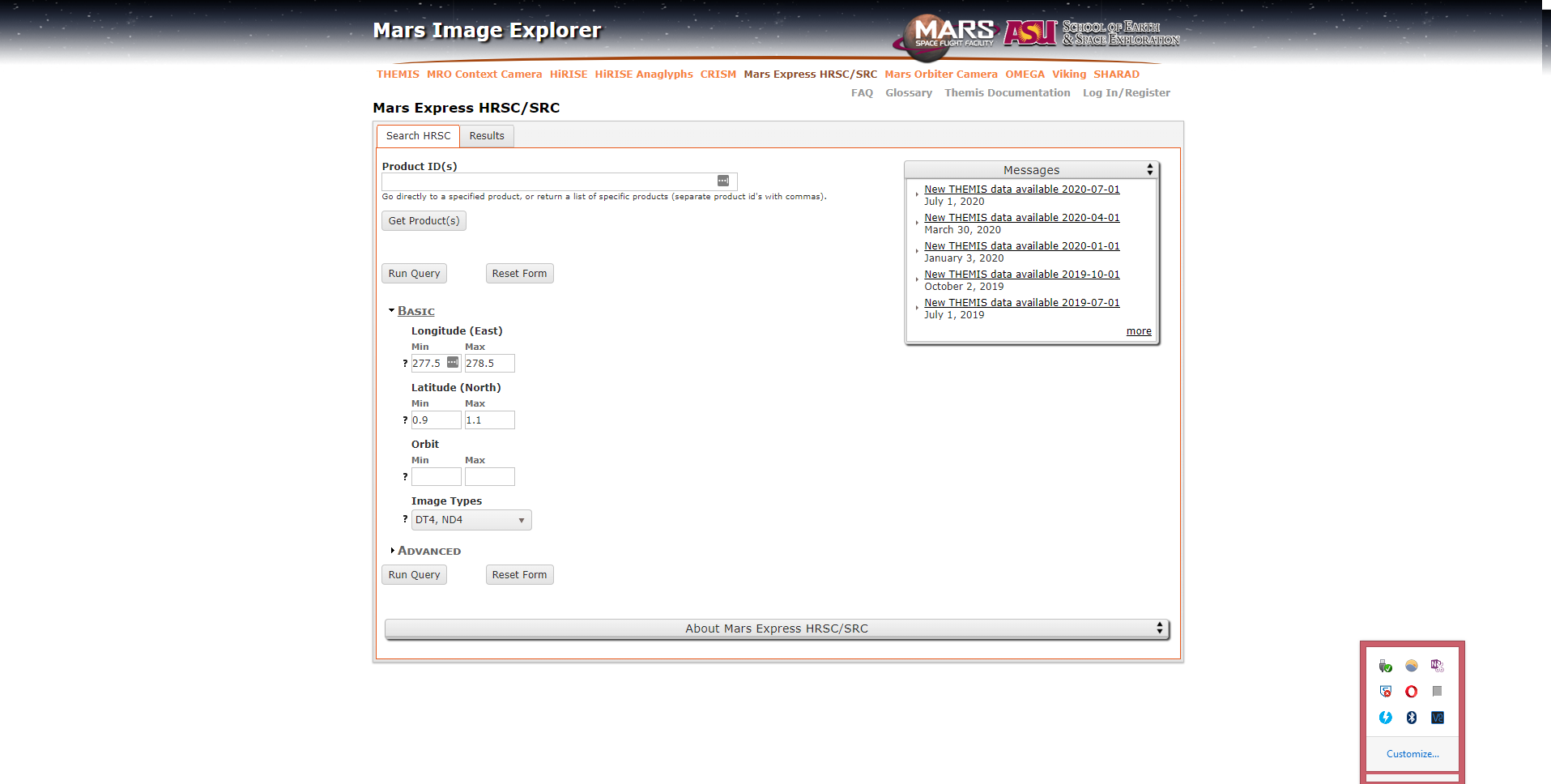Collapse the Basic search section

tap(415, 311)
